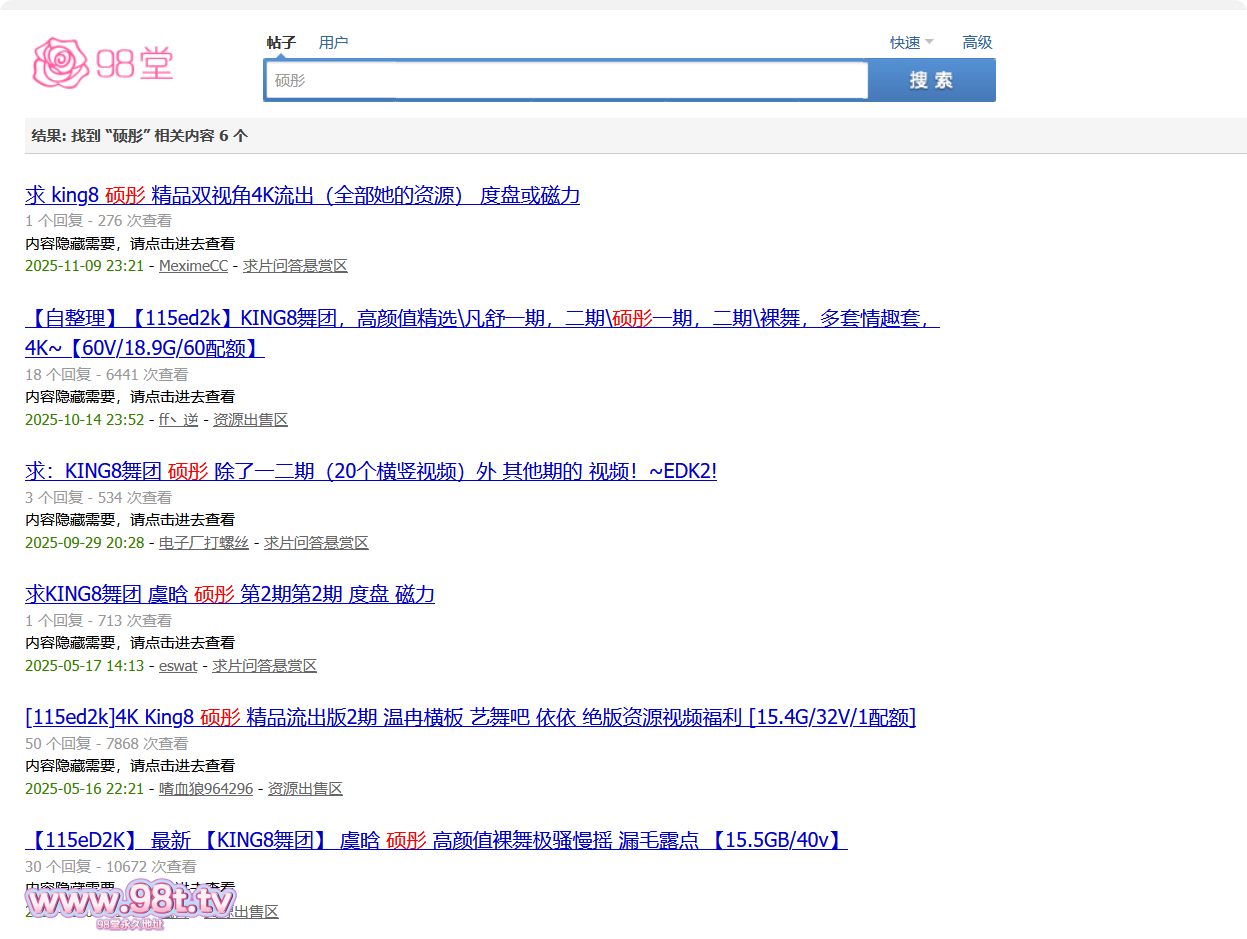1247x939 pixels.
Task: Open the 【自整理】【115ed2k】 result title
Action: tap(480, 319)
